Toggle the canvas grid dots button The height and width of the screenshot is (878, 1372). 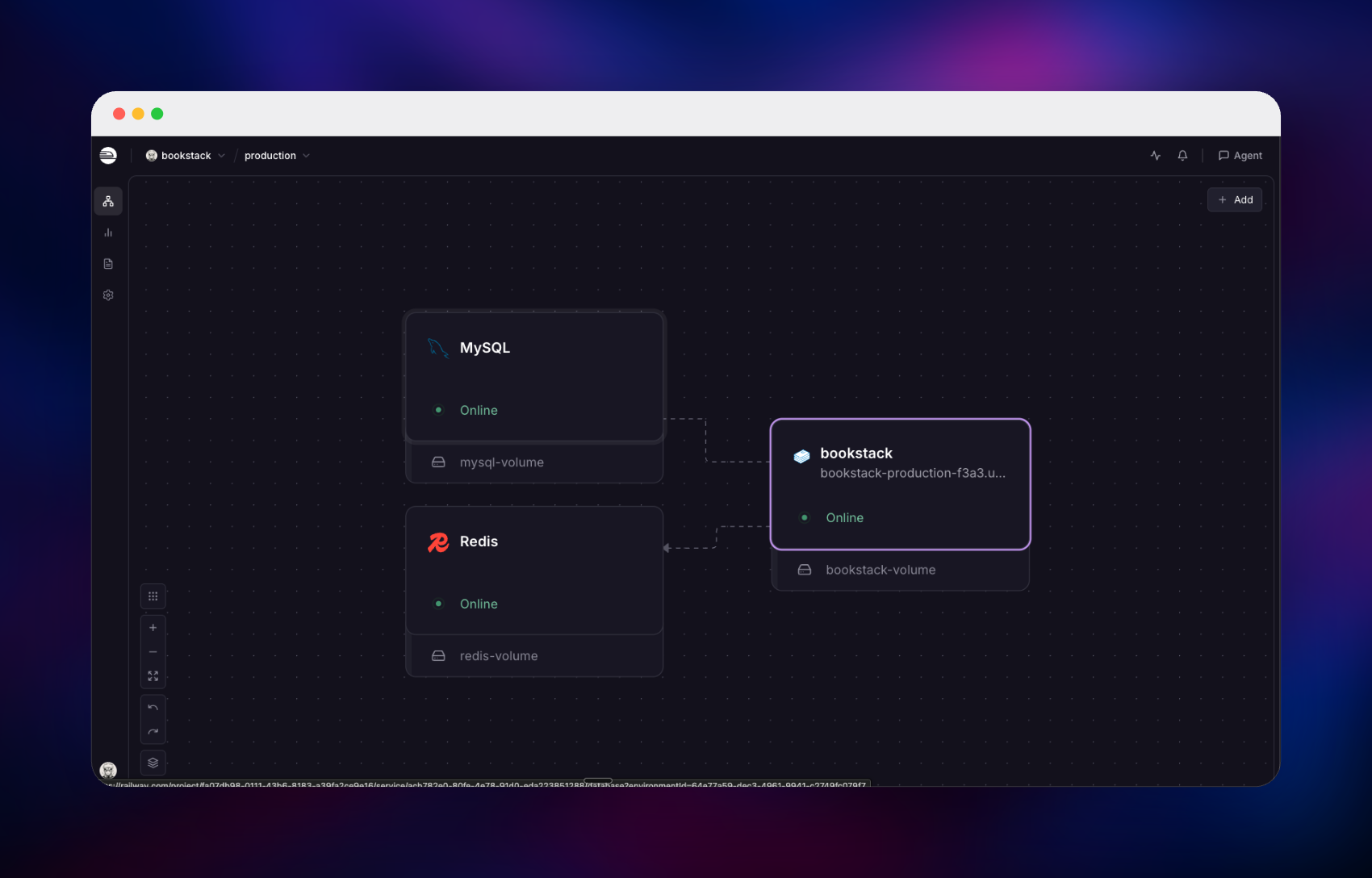(x=153, y=596)
